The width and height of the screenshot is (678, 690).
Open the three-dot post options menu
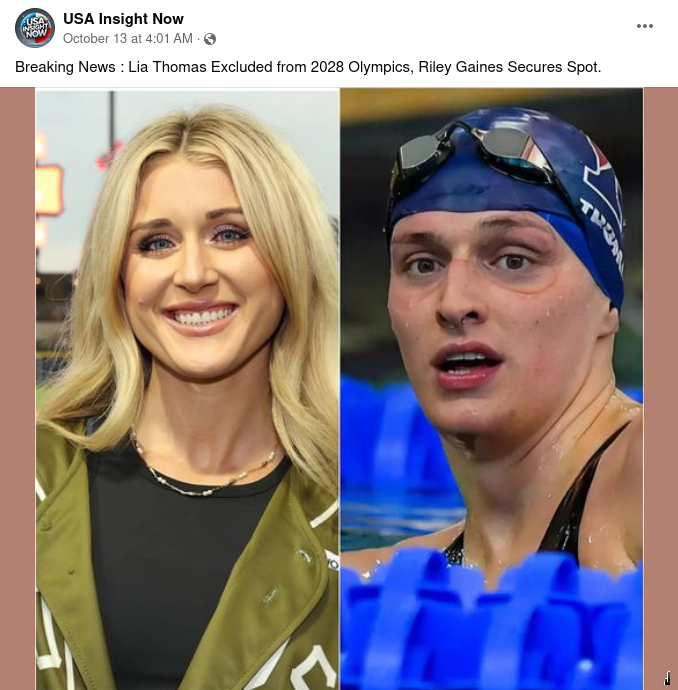645,26
